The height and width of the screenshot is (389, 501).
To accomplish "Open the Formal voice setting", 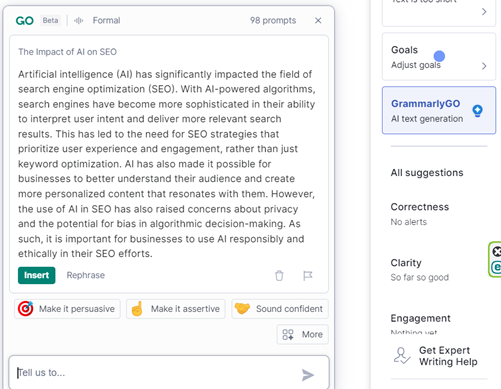I will click(106, 21).
